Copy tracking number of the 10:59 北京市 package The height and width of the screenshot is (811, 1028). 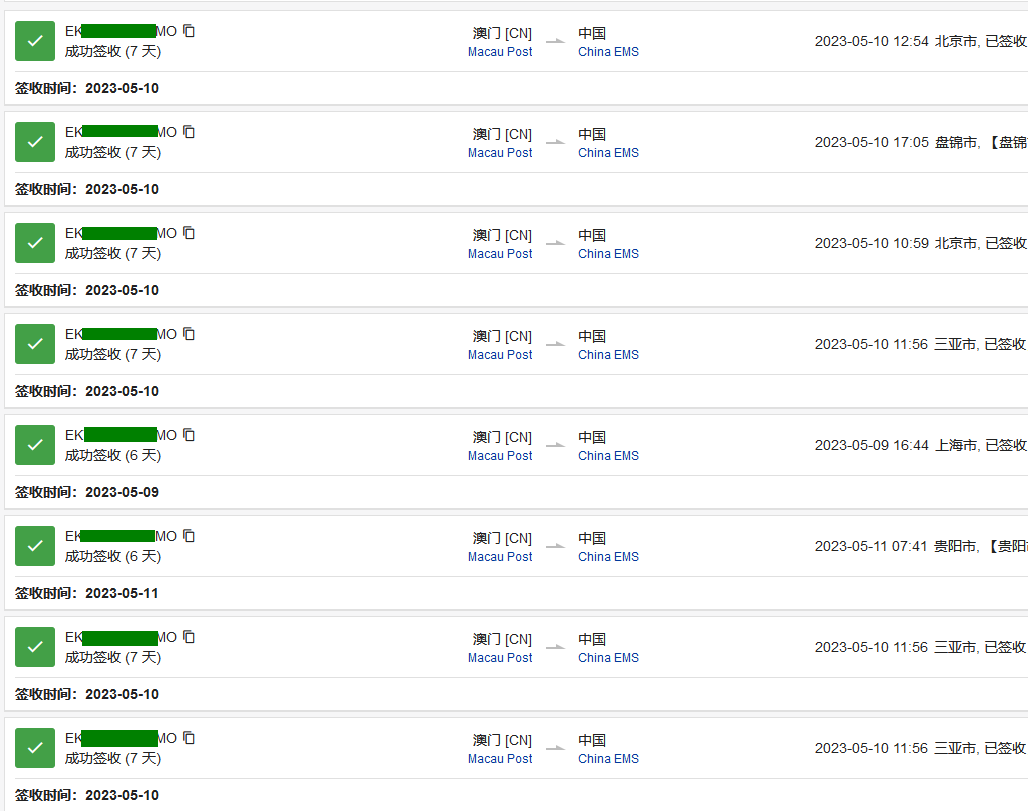(189, 233)
